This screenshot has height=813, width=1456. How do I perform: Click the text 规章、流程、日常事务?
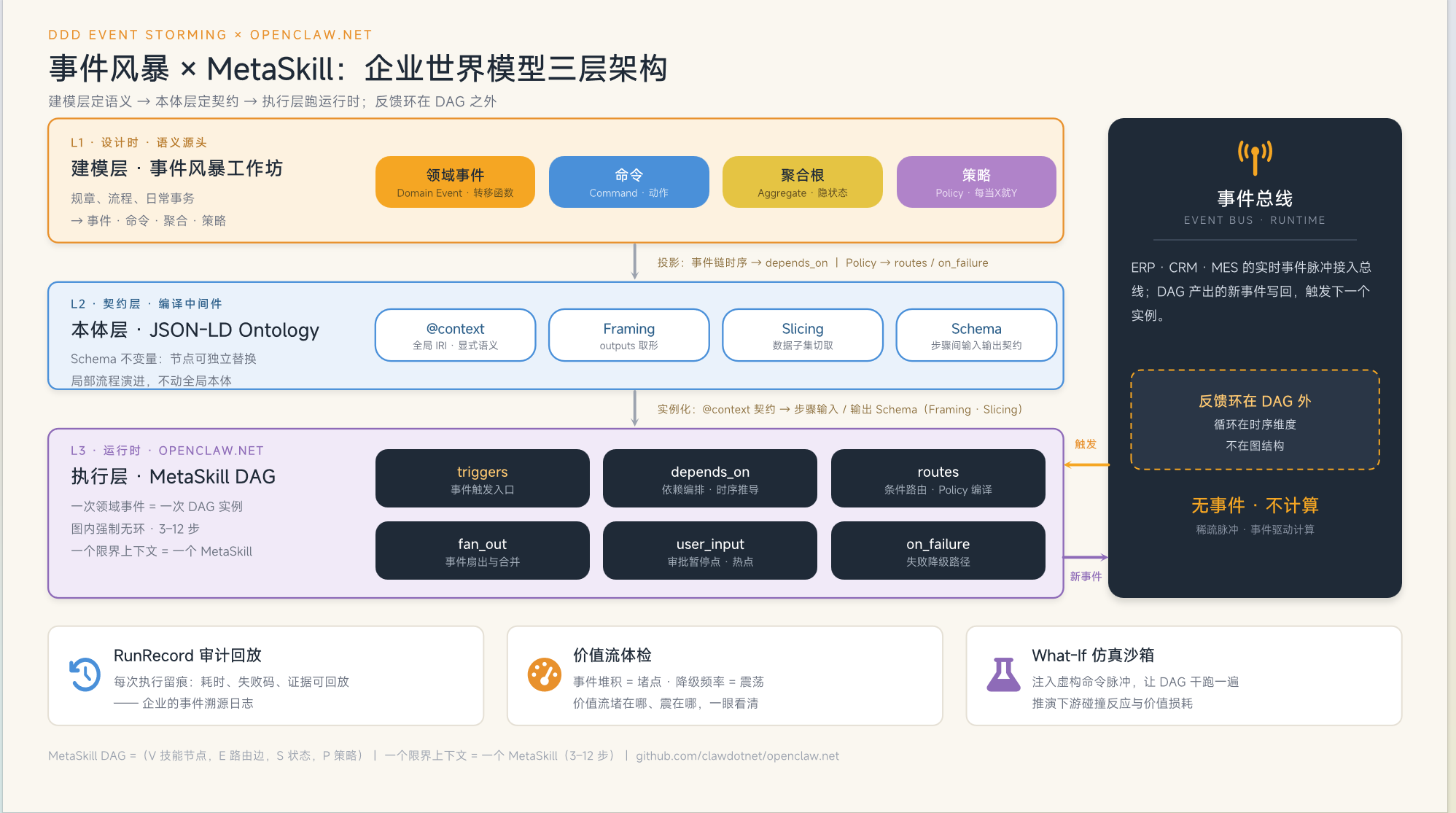(x=133, y=198)
